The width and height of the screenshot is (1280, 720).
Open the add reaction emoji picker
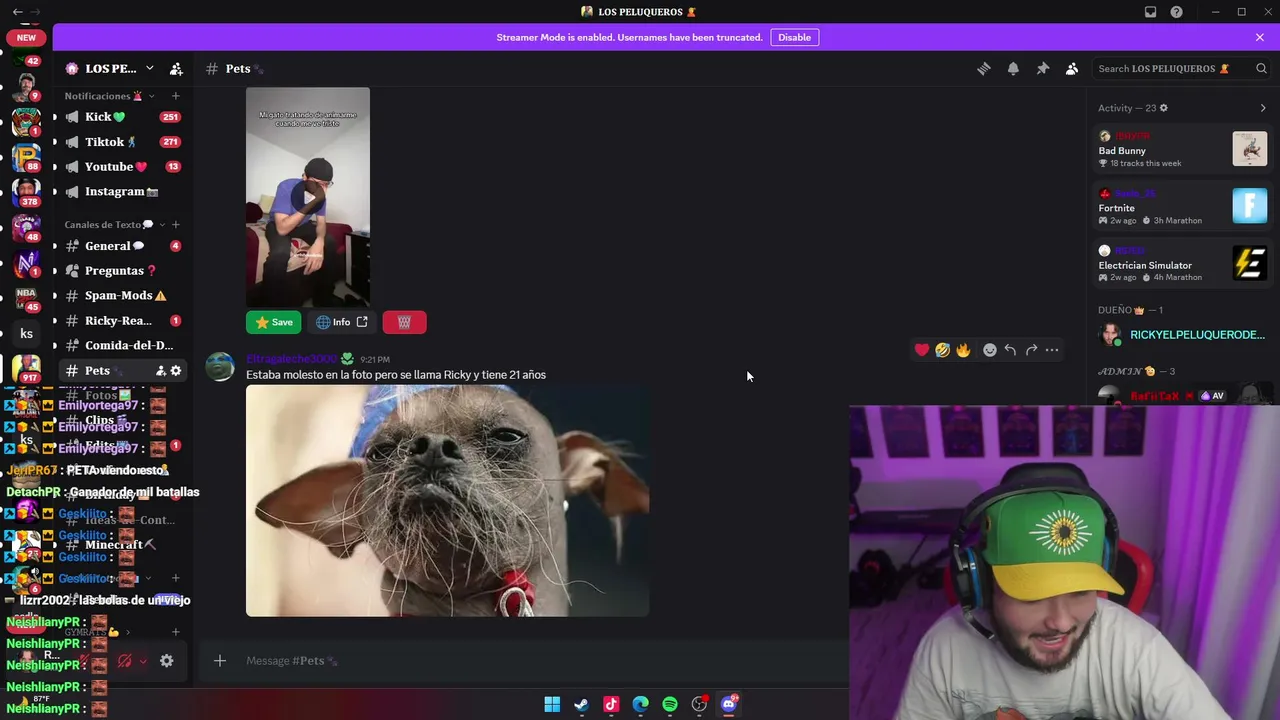click(x=990, y=350)
